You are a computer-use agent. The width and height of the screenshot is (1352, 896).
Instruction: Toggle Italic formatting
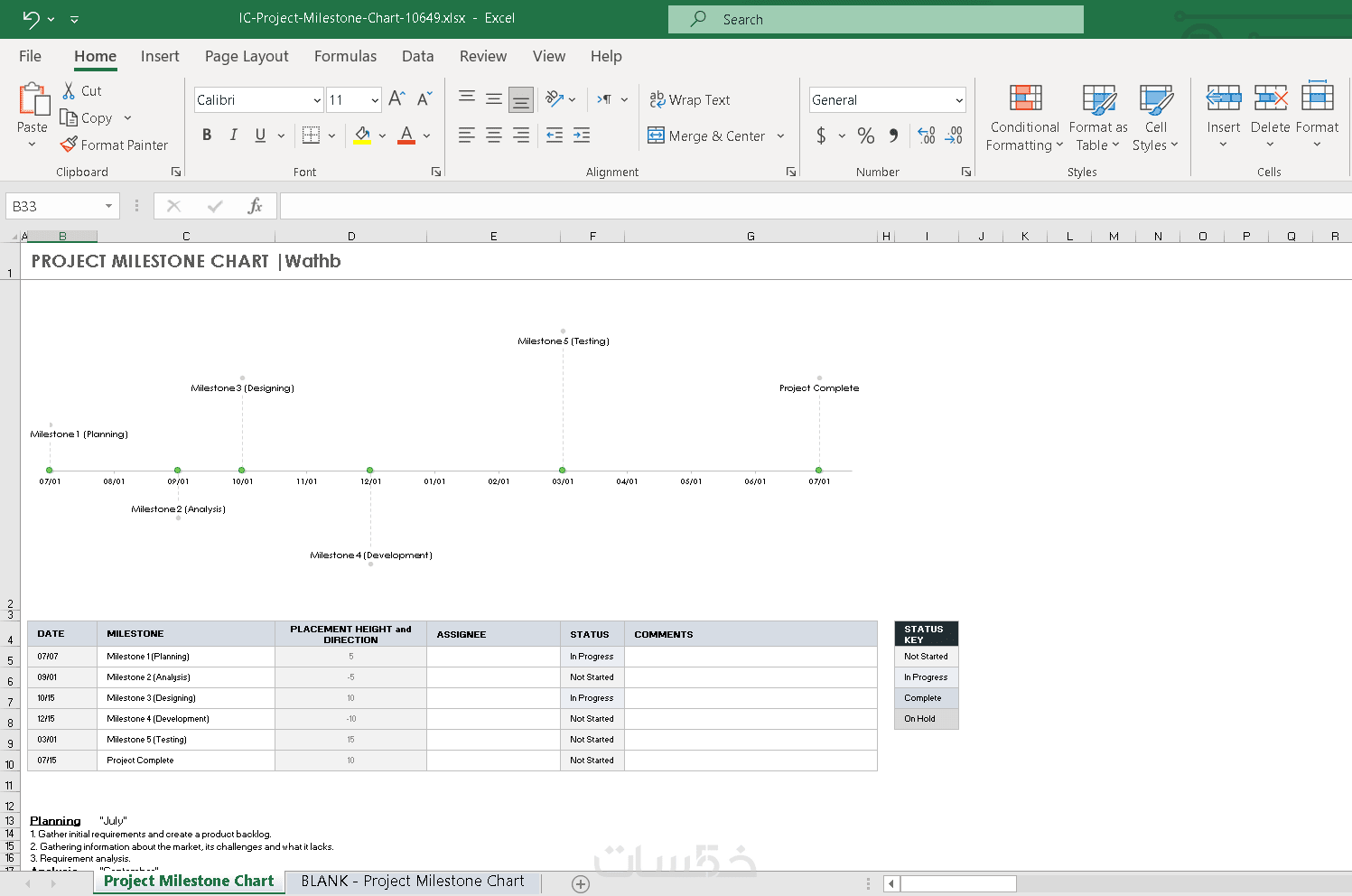(x=234, y=135)
